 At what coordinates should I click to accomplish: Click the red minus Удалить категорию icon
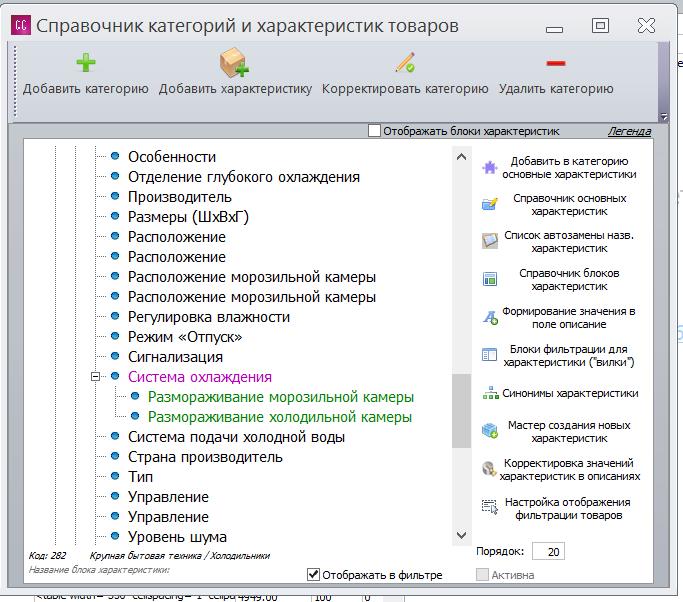pos(556,64)
